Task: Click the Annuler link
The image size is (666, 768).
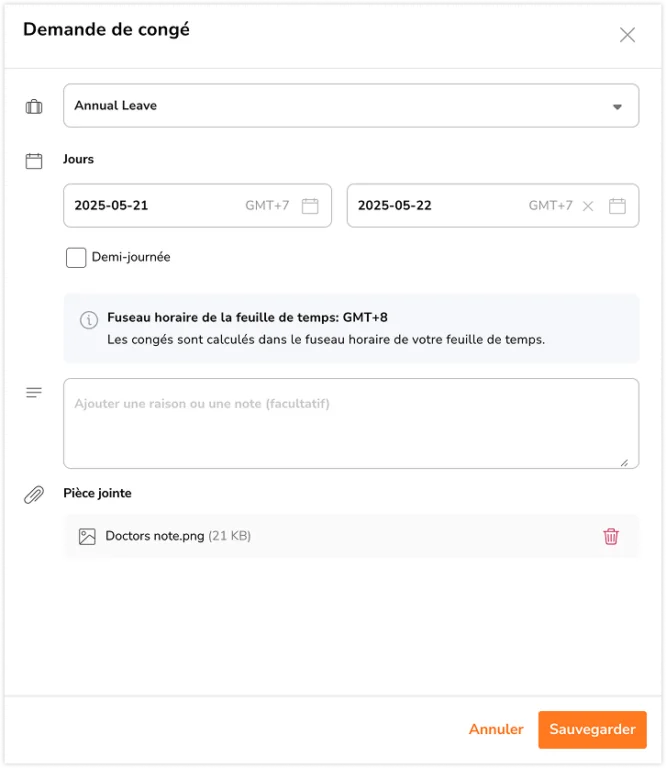Action: tap(496, 729)
